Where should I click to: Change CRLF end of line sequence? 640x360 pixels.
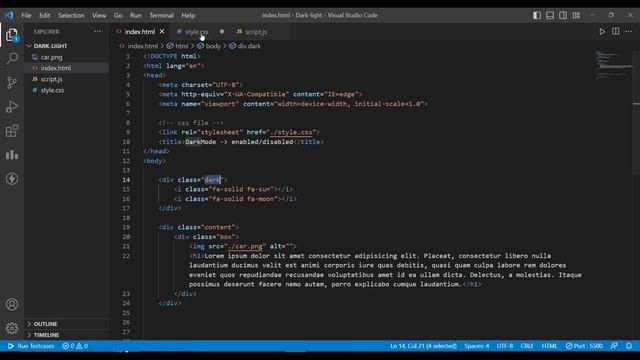click(527, 346)
